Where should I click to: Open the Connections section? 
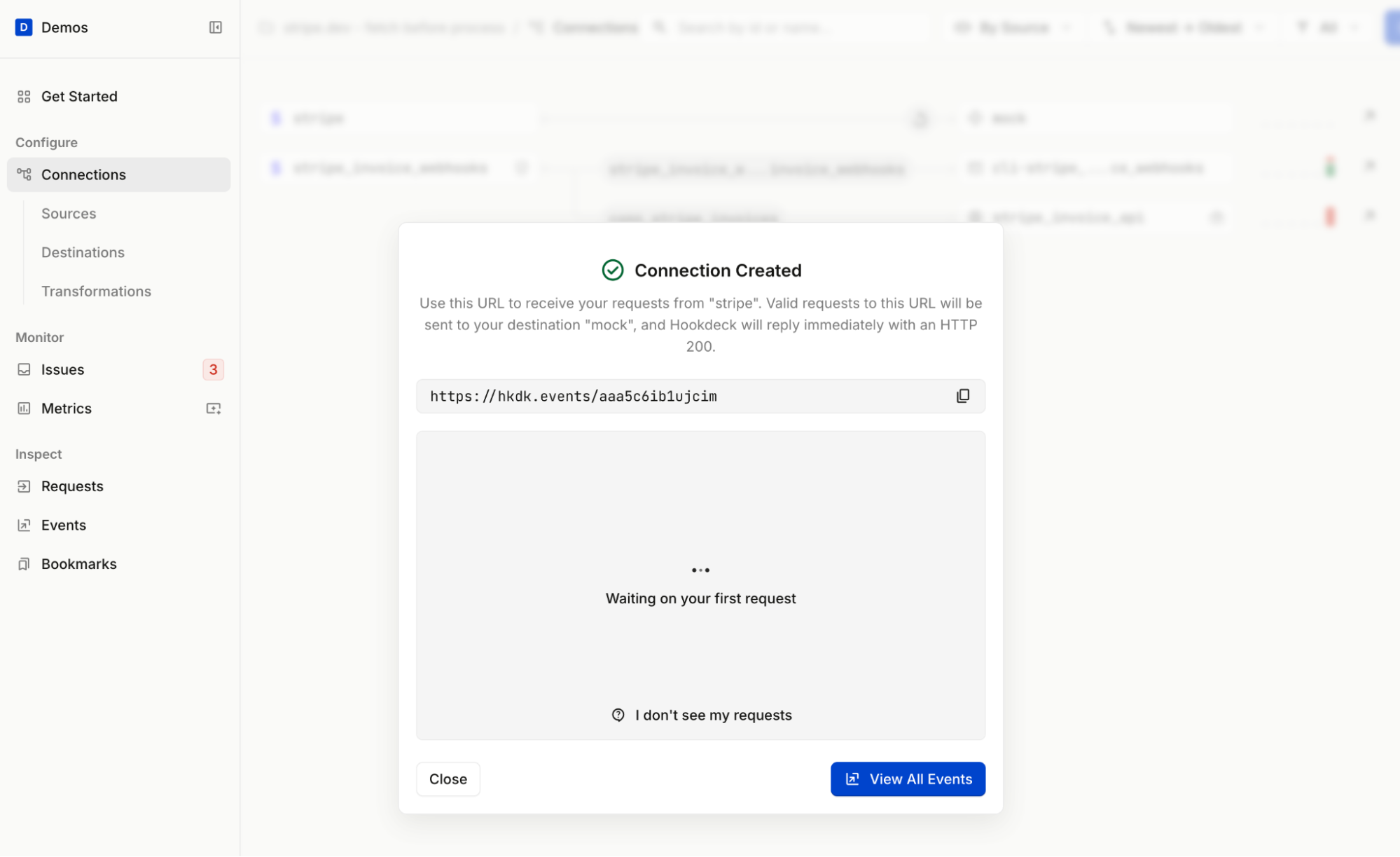(x=83, y=174)
